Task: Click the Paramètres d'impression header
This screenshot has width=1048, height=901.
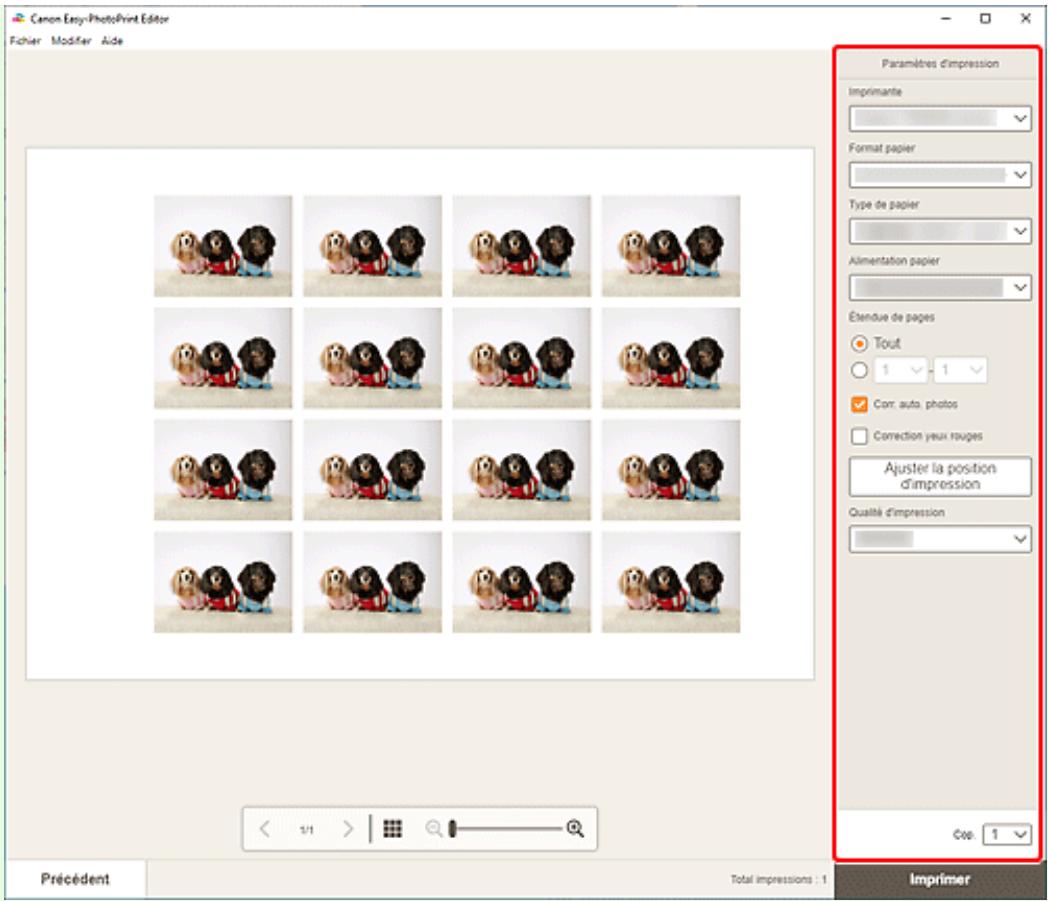Action: pyautogui.click(x=940, y=63)
